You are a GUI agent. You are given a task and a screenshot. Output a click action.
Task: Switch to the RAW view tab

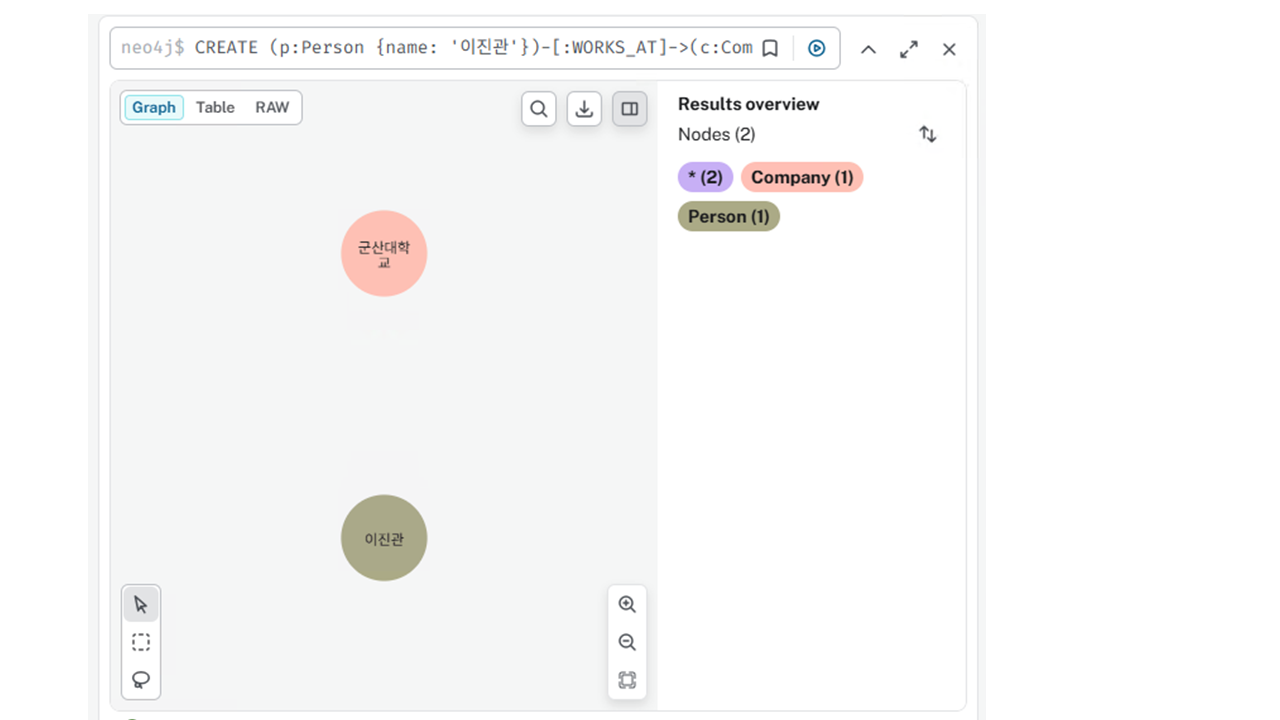click(x=272, y=108)
